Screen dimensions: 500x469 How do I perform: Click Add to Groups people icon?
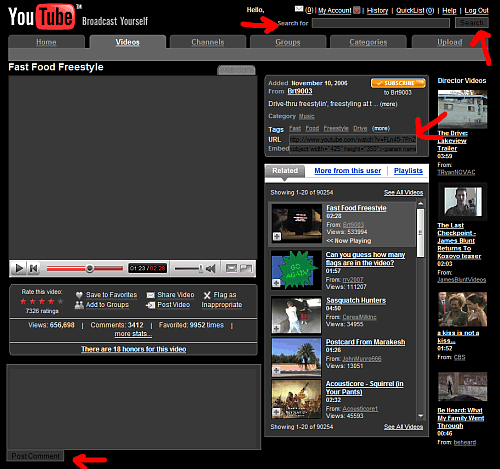pos(79,305)
